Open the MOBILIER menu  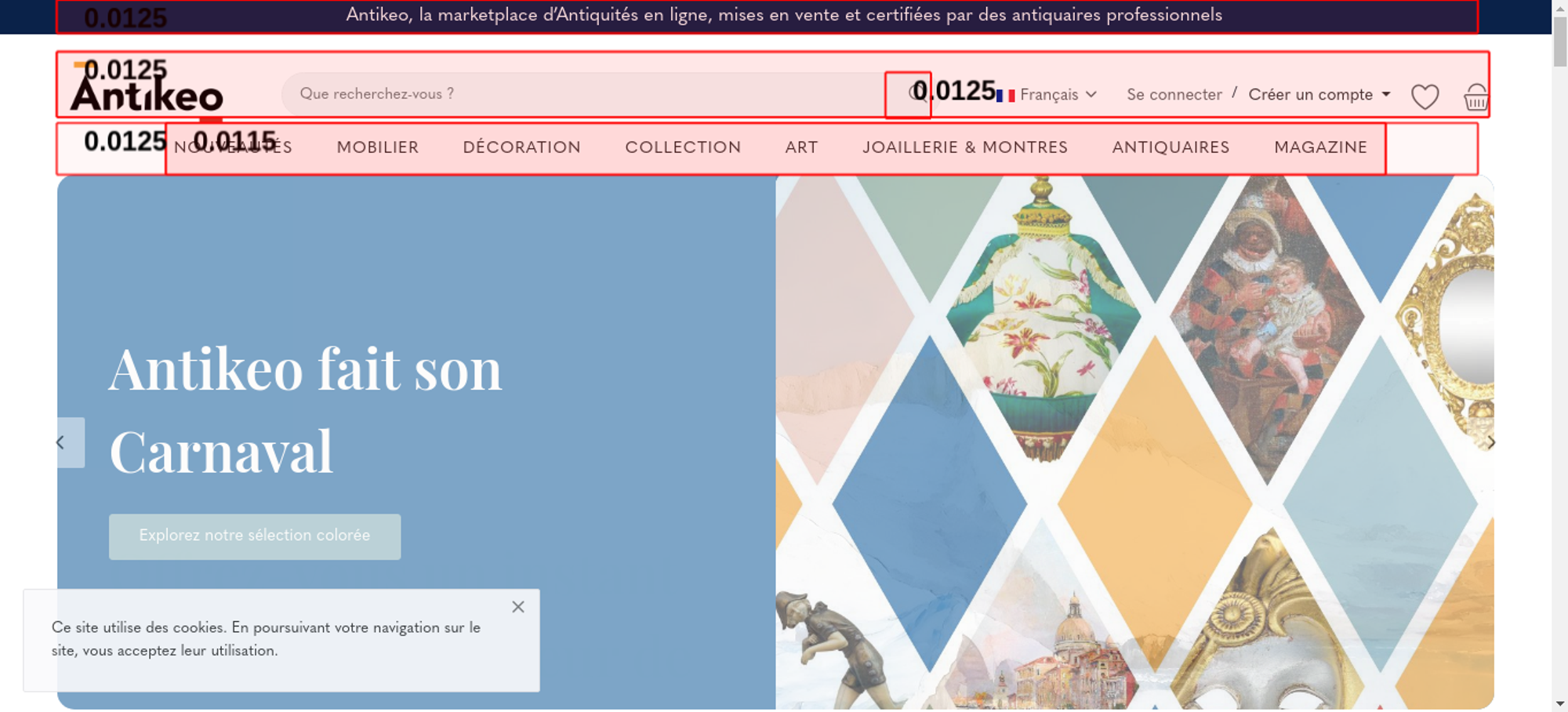(x=378, y=147)
